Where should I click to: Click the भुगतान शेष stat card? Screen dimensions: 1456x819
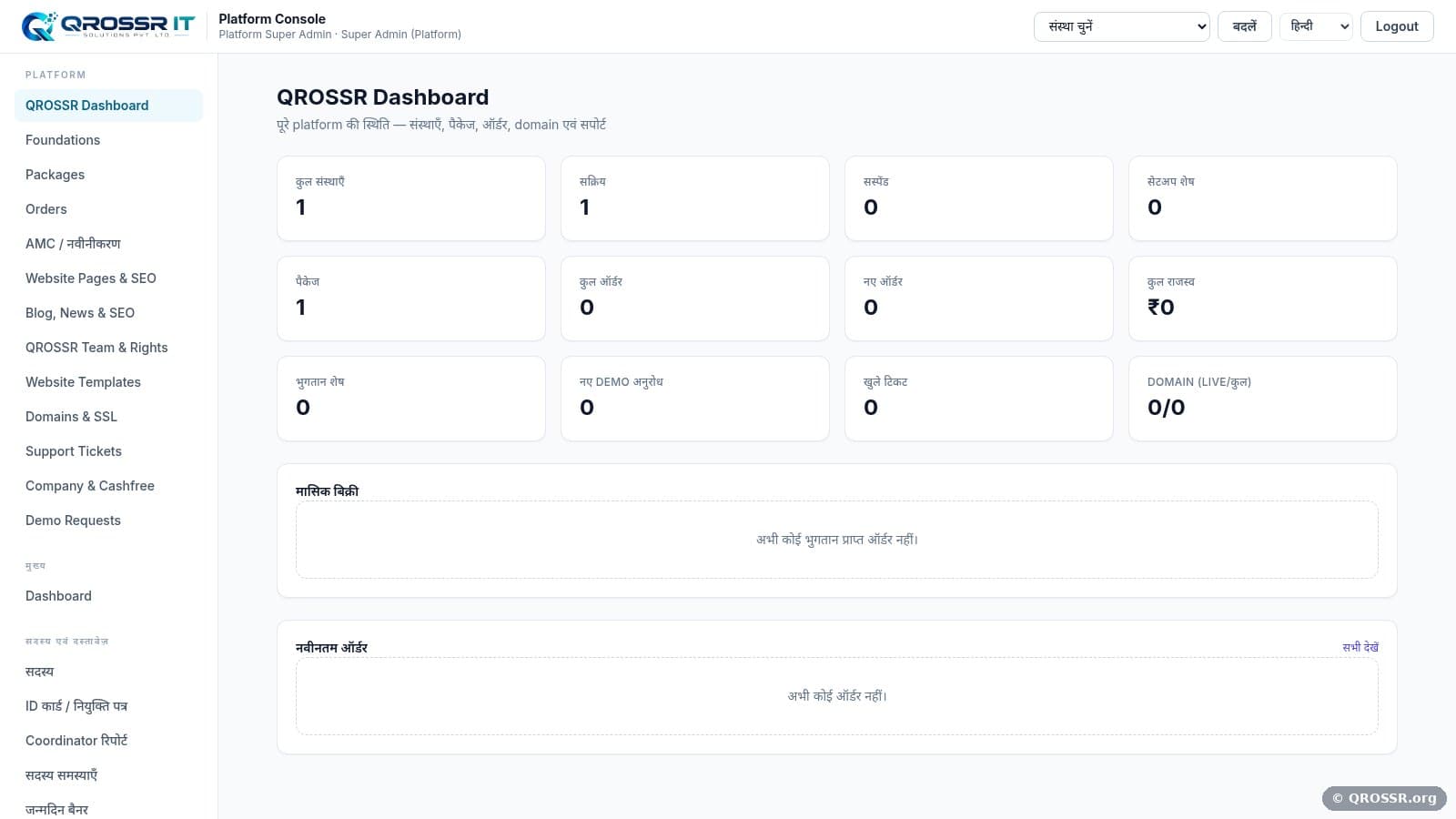(411, 399)
